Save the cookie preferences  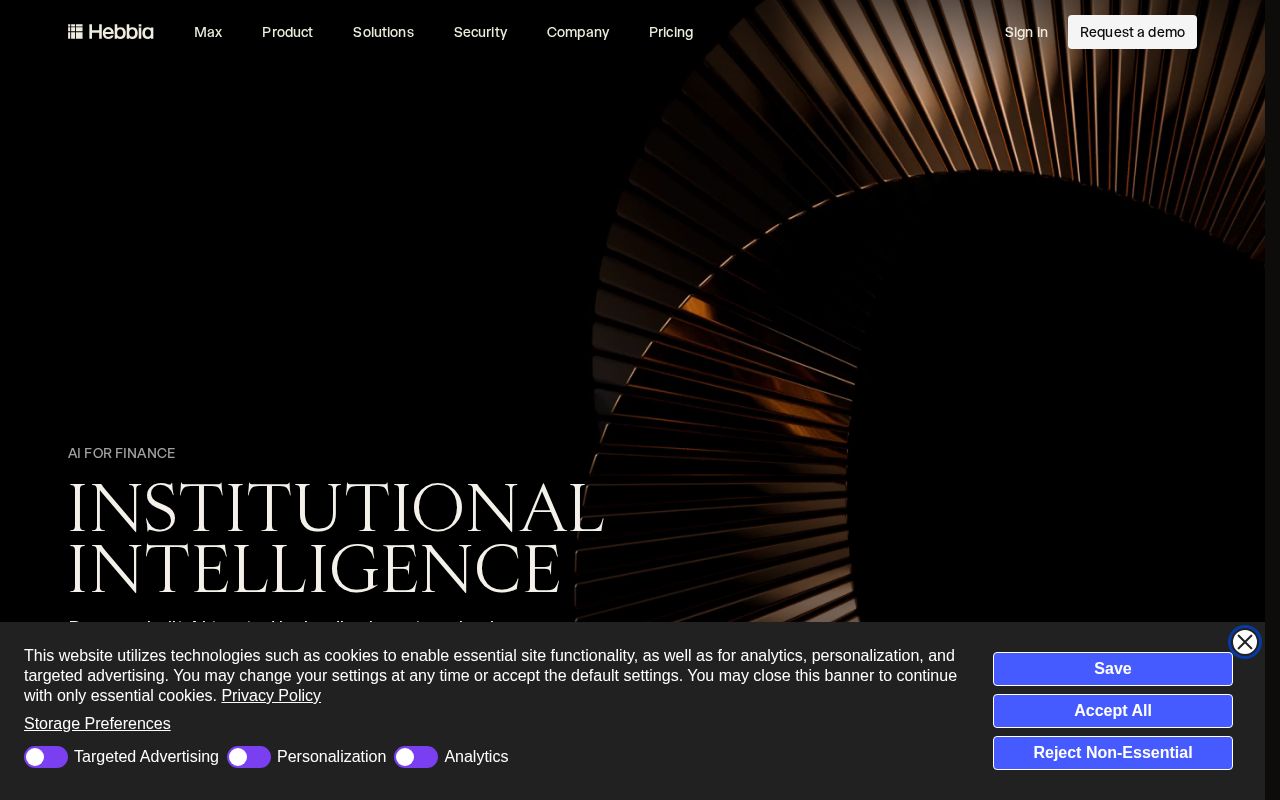(x=1113, y=669)
